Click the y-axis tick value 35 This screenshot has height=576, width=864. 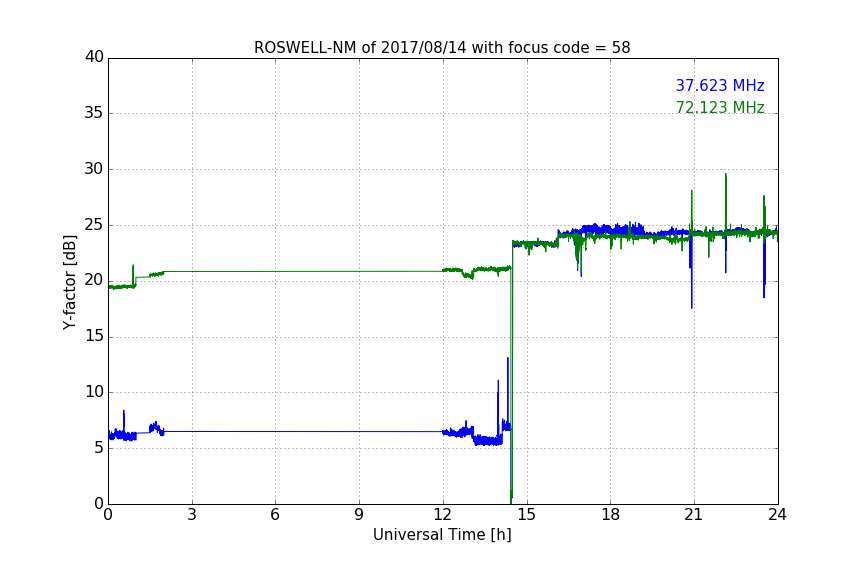click(94, 113)
